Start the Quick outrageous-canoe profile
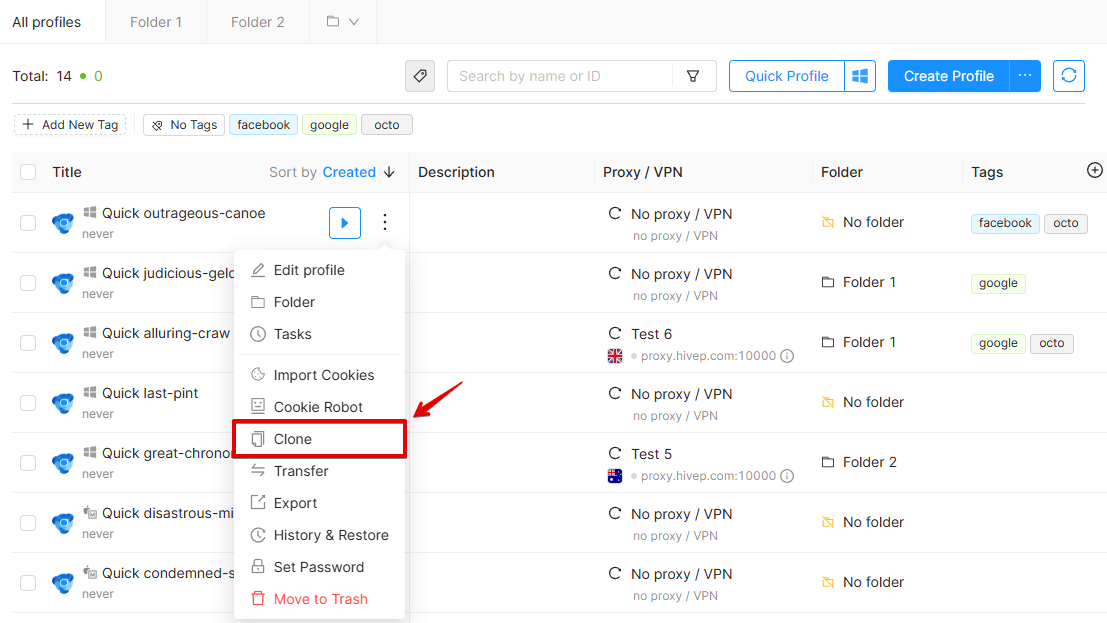 (345, 222)
